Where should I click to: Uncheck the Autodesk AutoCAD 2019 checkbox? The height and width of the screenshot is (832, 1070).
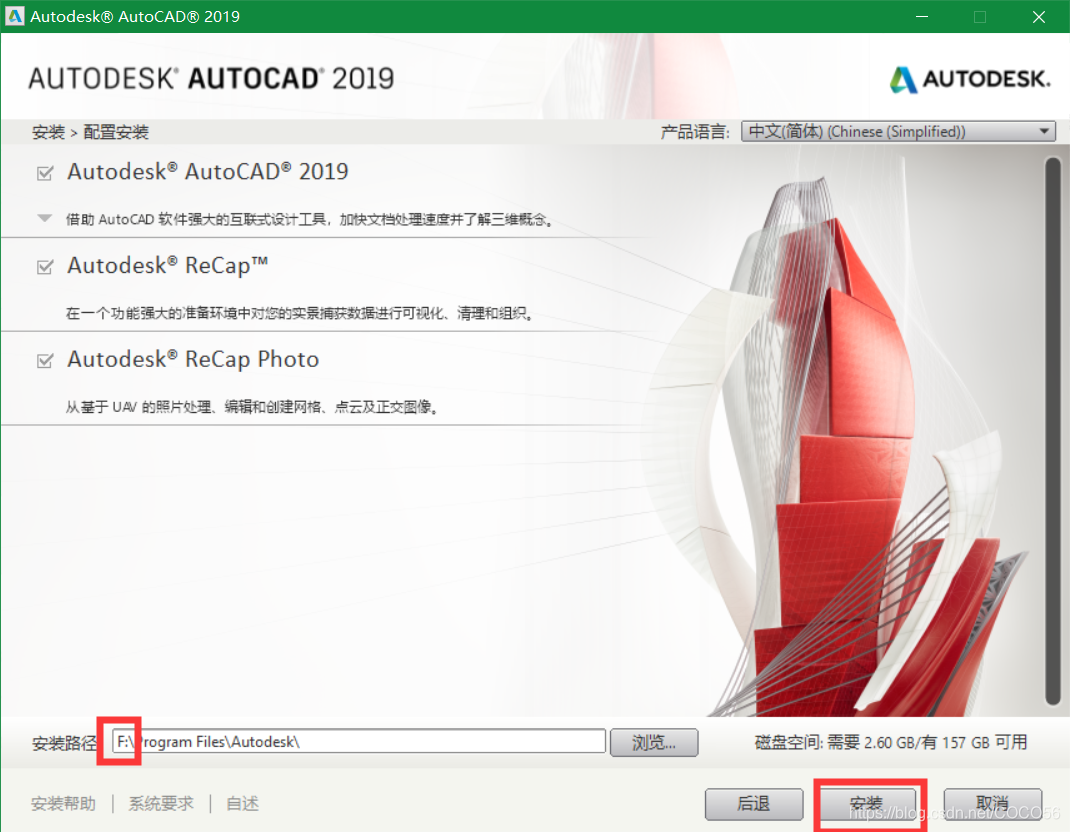(x=44, y=173)
